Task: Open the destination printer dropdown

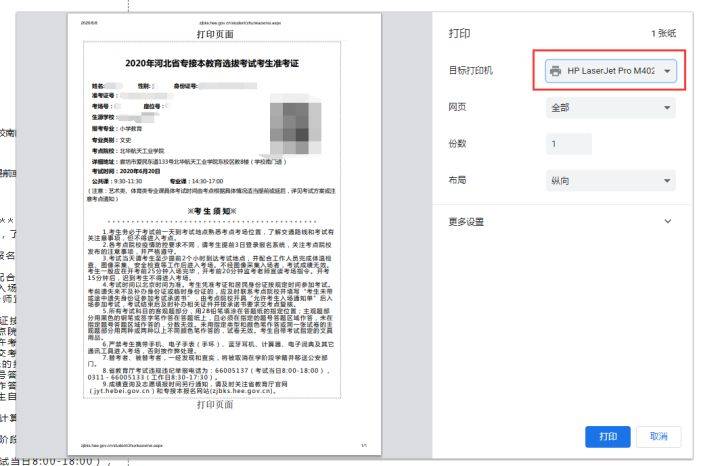Action: (611, 71)
